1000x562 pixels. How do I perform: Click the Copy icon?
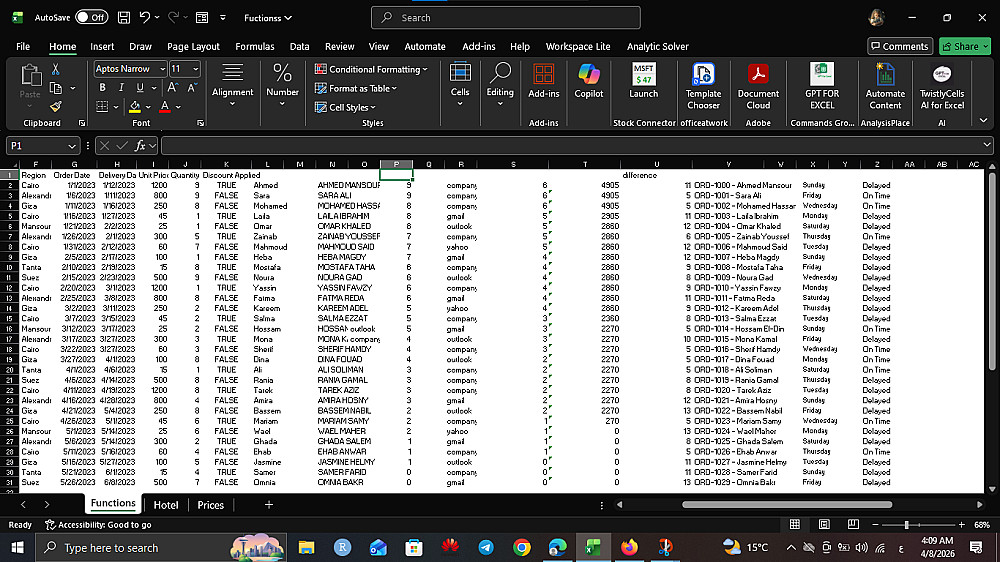(56, 88)
